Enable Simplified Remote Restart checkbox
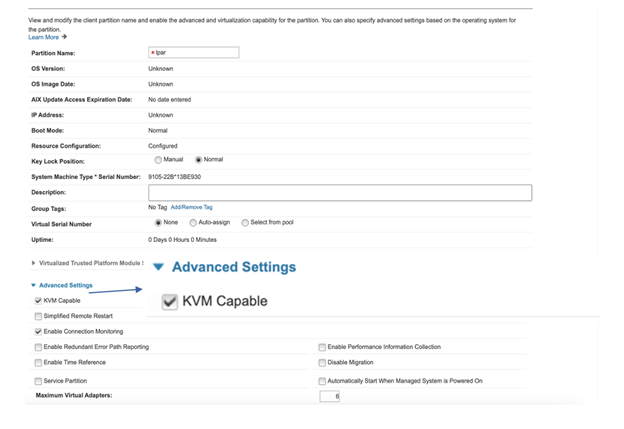624x429 pixels. pos(38,316)
